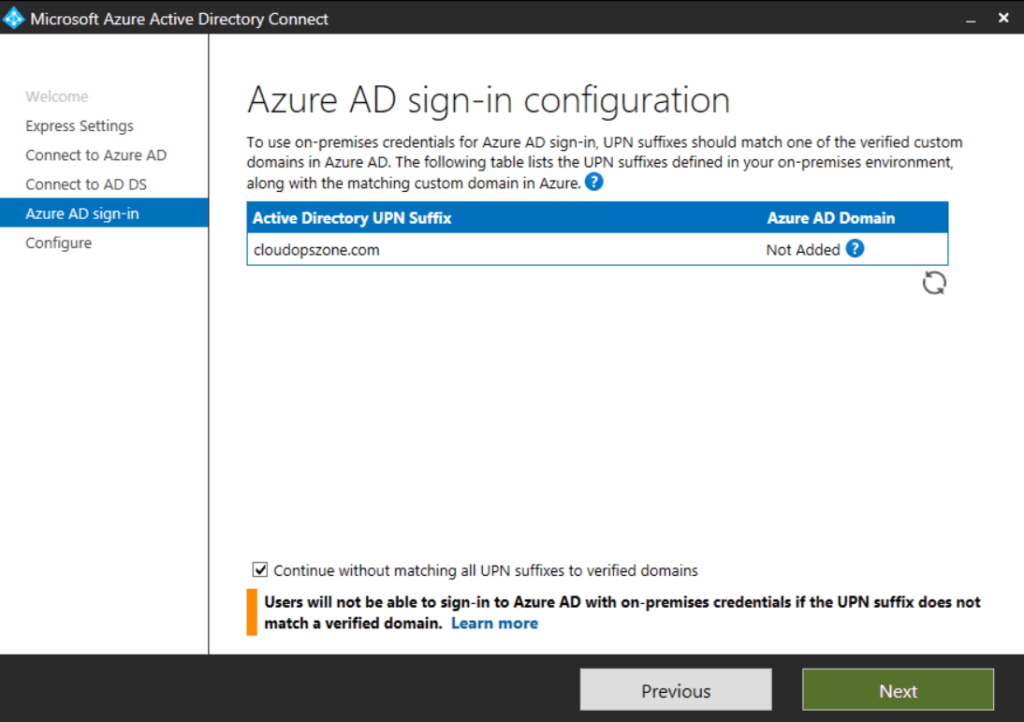Image resolution: width=1024 pixels, height=722 pixels.
Task: Click the "Not Added" status label
Action: click(x=800, y=249)
